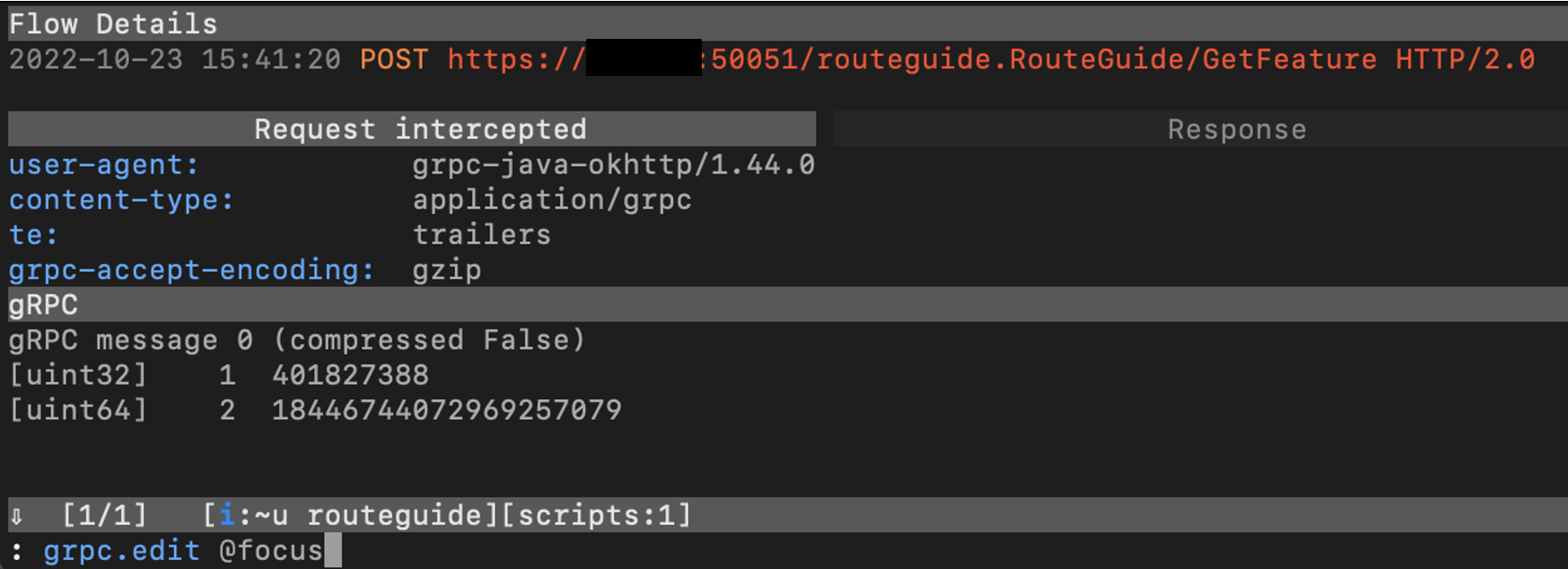Select the user-agent header name
This screenshot has width=1568, height=569.
(x=103, y=165)
